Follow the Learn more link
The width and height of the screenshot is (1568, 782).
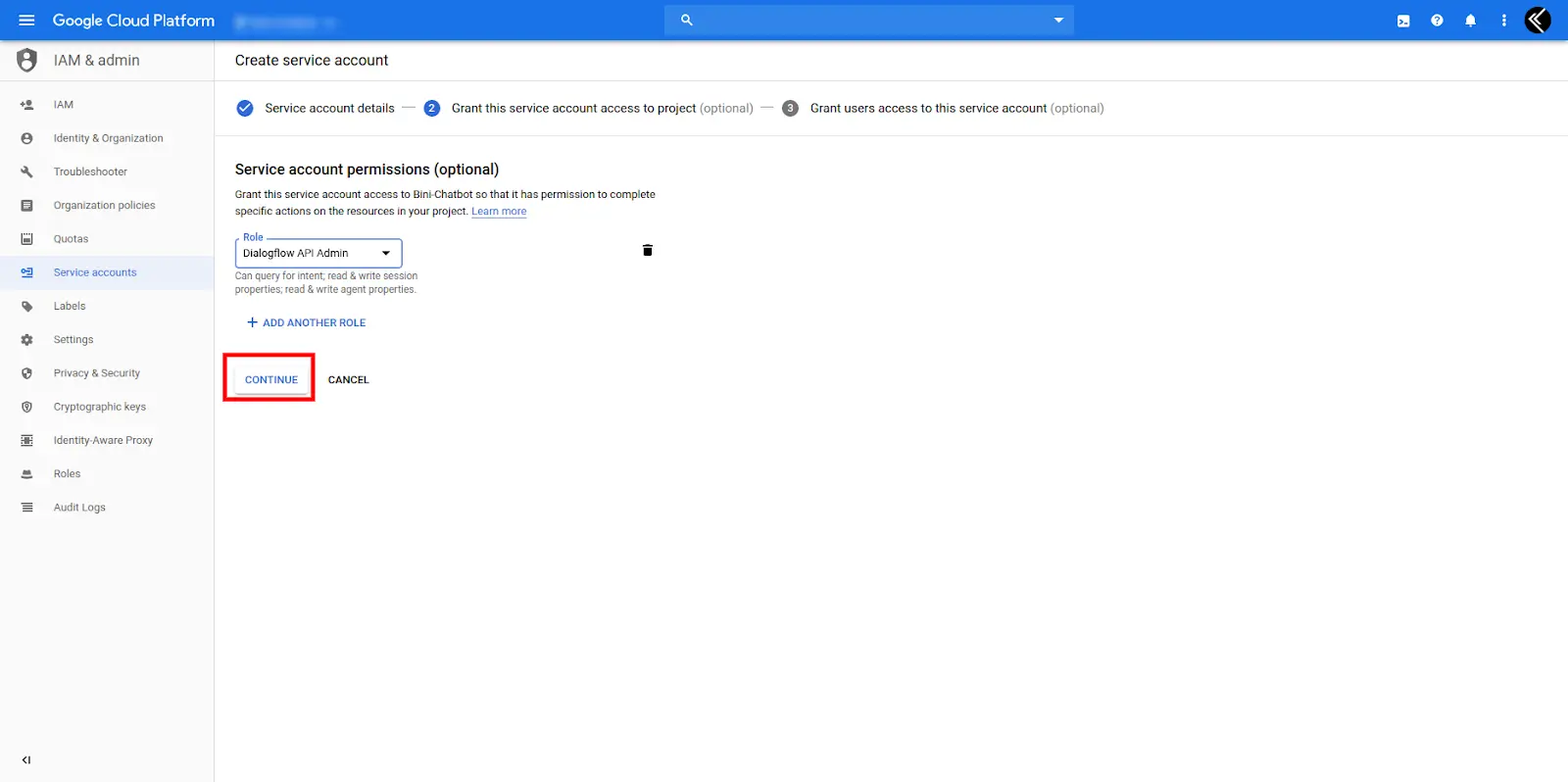click(x=499, y=212)
